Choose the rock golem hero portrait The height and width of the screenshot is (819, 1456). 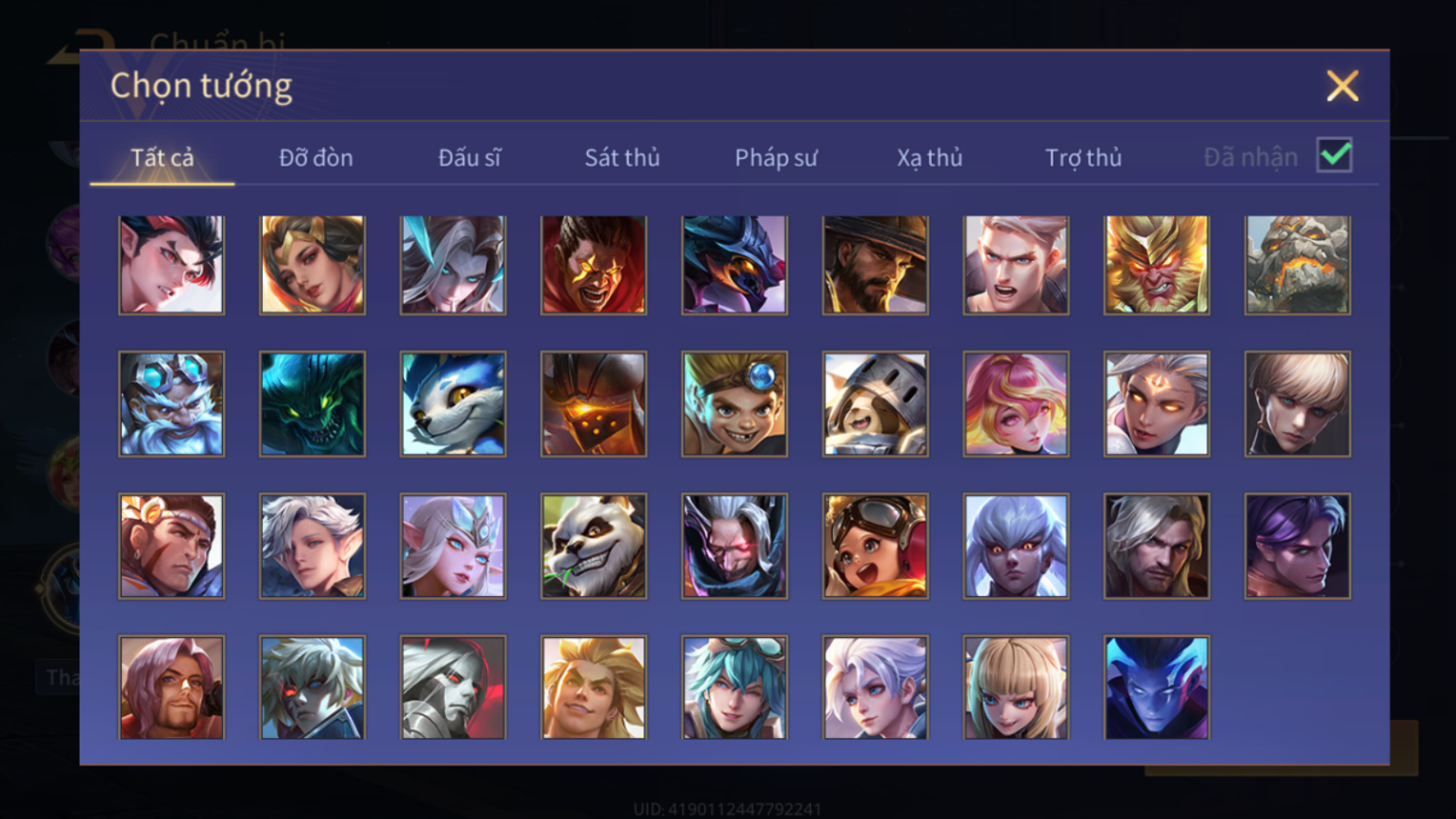[x=1298, y=265]
